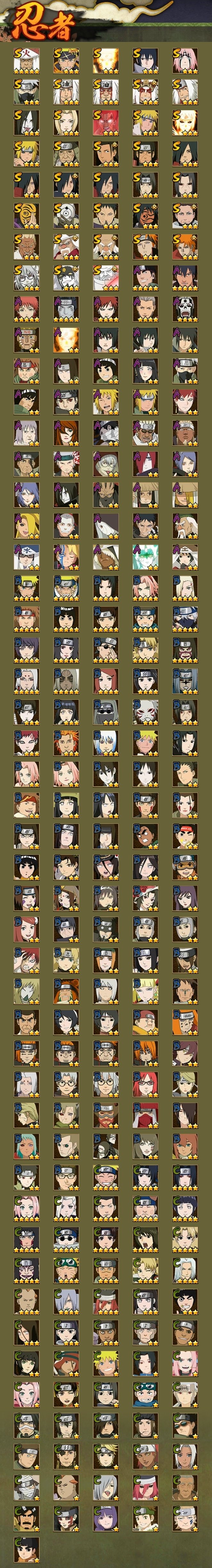Viewport: 212px width, 1568px height.
Task: Select the S-rank Tsunade portrait
Action: (66, 123)
